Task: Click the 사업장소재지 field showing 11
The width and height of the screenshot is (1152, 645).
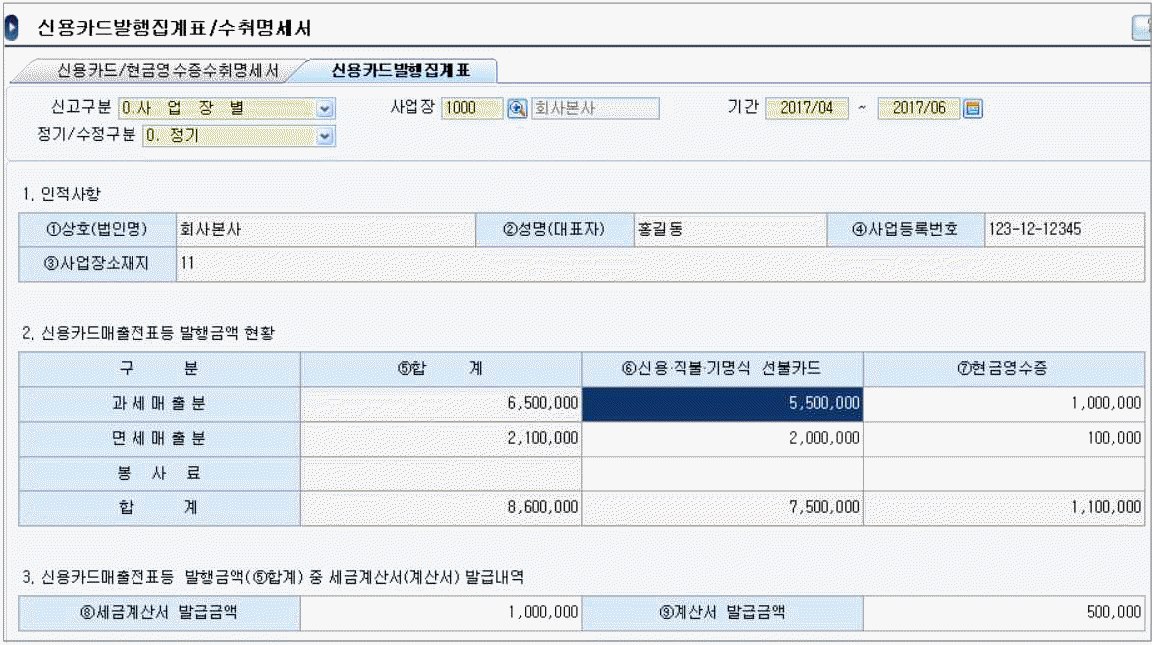Action: tap(658, 264)
